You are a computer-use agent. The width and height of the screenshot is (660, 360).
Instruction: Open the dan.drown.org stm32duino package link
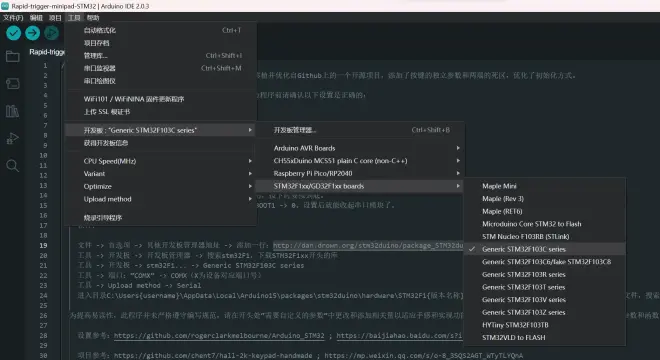coord(368,245)
